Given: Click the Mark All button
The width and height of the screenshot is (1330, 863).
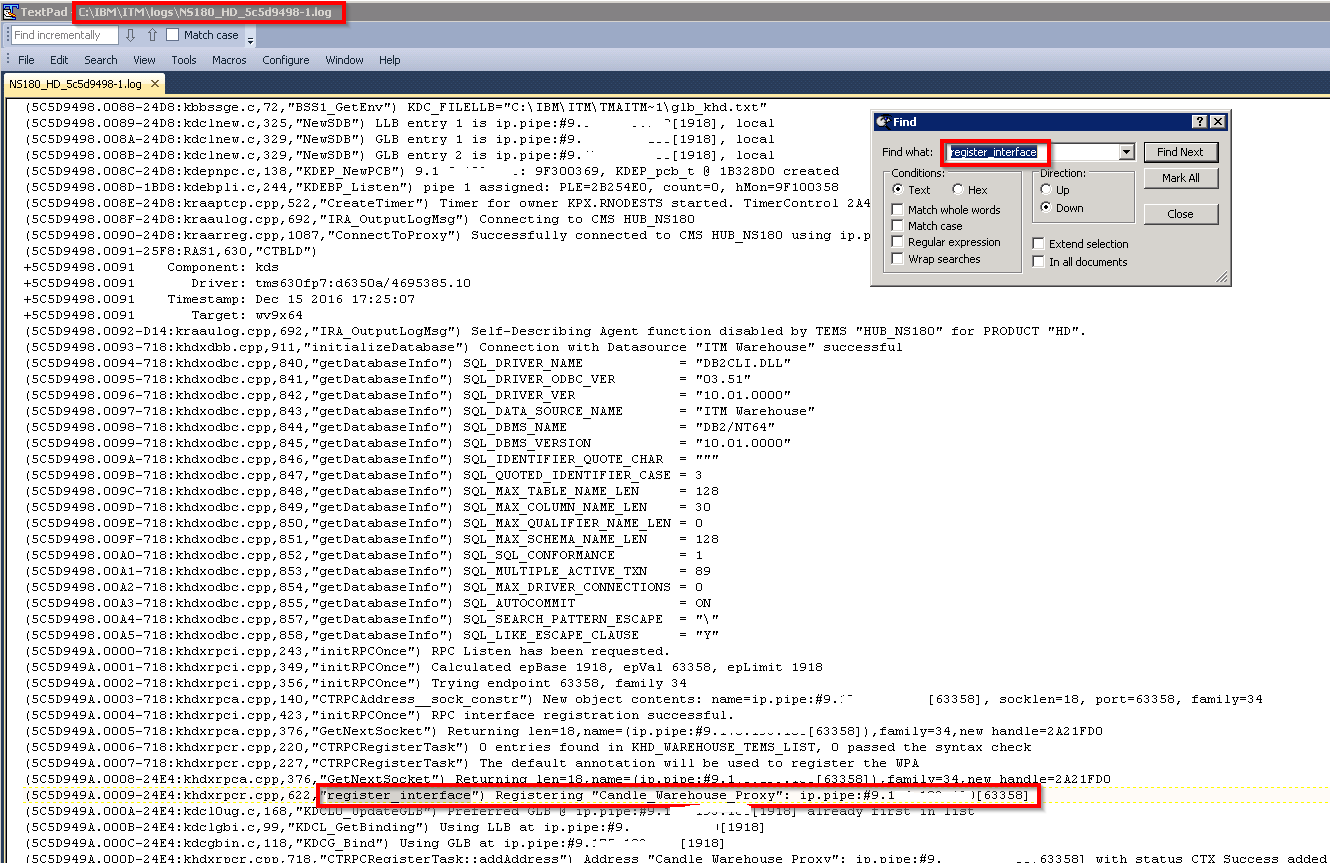Looking at the screenshot, I should [1180, 178].
